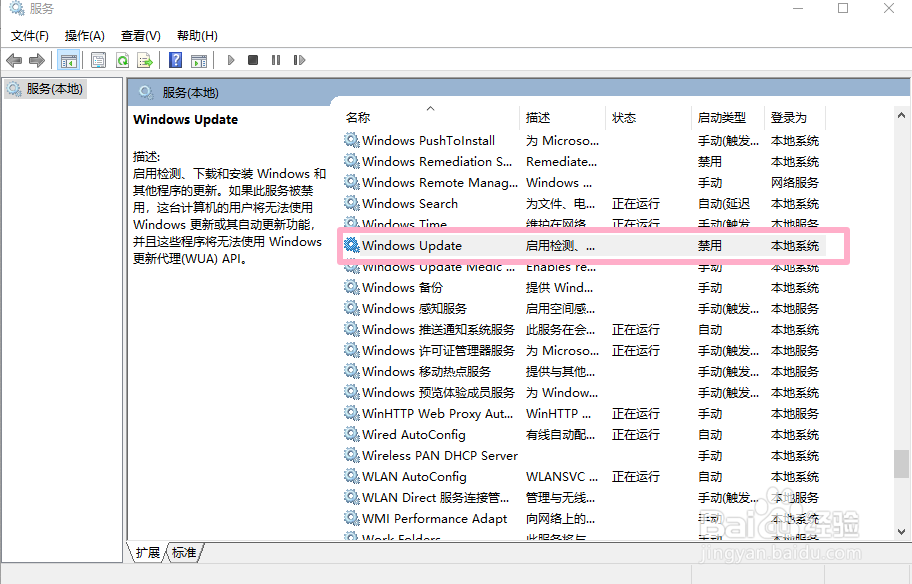Click 正在运行 status of Windows Search
Viewport: 912px width, 584px height.
pyautogui.click(x=636, y=204)
